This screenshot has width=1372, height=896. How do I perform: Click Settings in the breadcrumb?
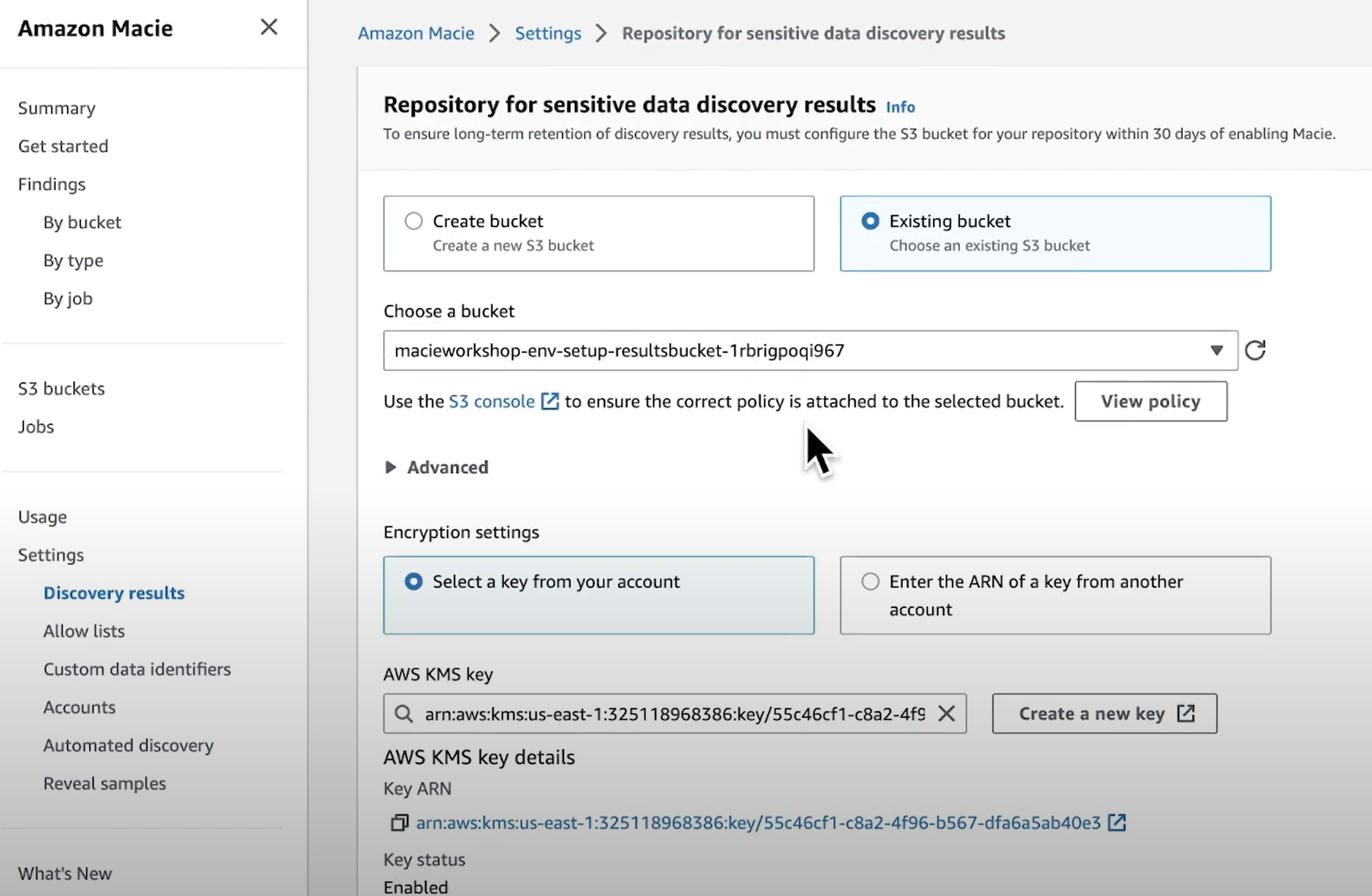pos(548,33)
